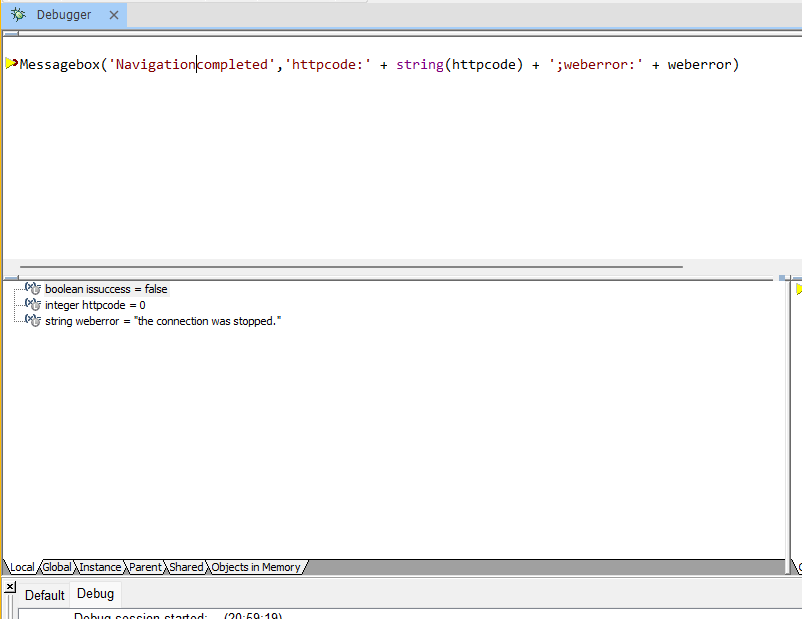Click on the Messagebox code line

tap(378, 65)
